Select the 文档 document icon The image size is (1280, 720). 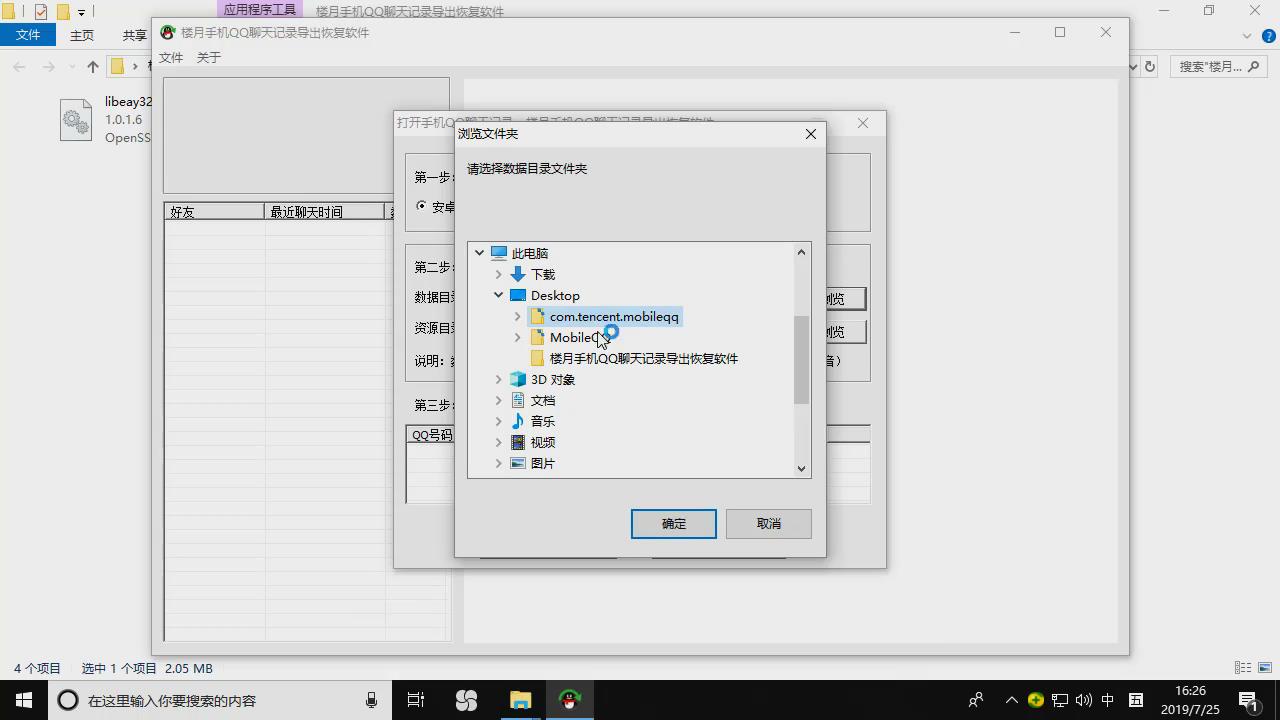518,400
